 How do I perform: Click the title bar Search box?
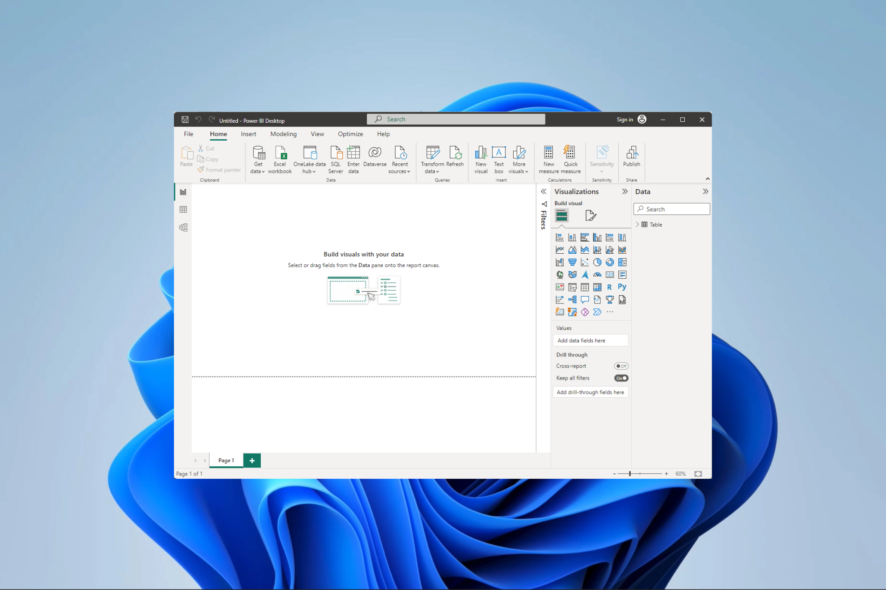point(456,119)
